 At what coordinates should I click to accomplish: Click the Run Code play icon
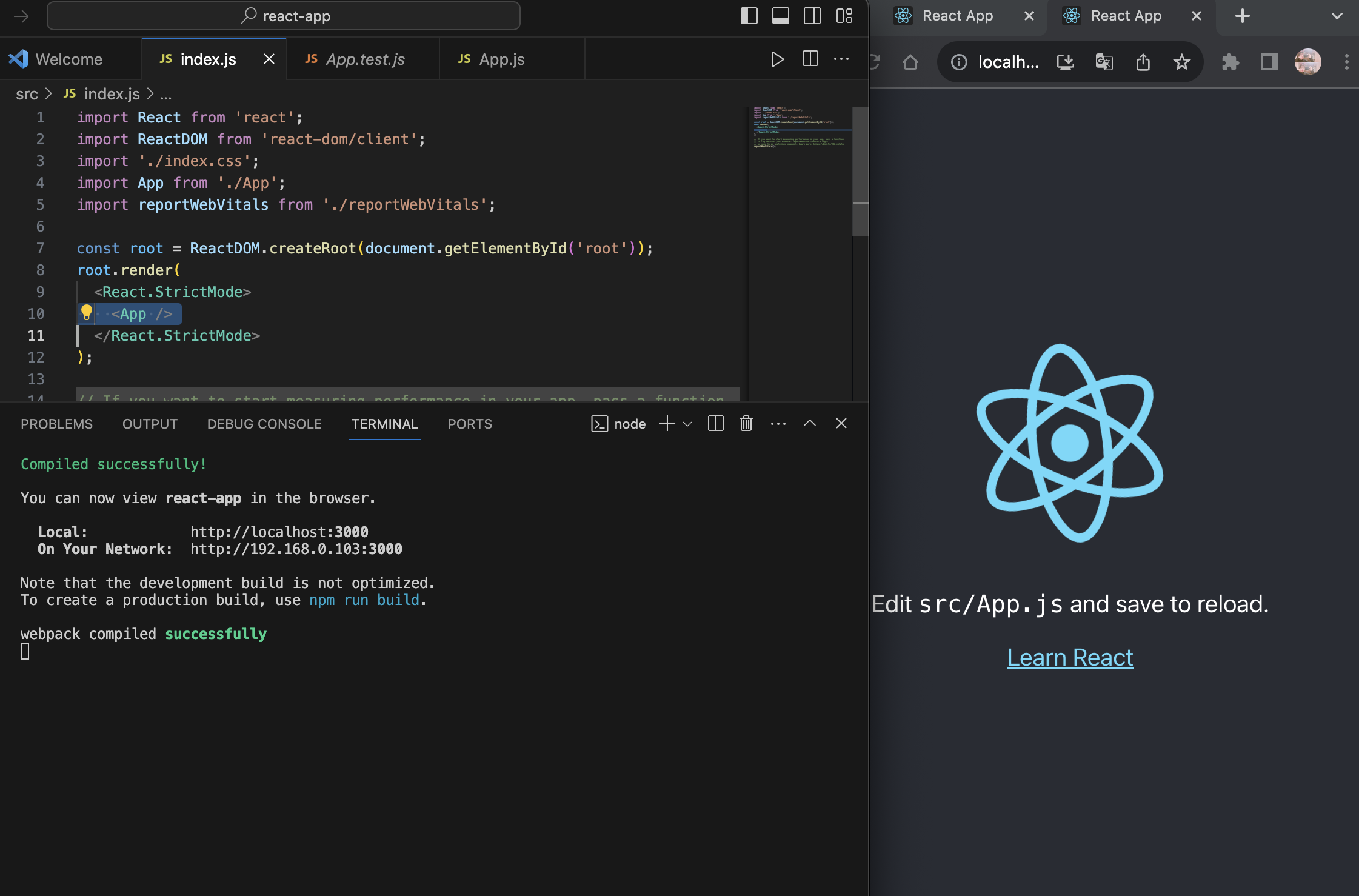[x=777, y=59]
